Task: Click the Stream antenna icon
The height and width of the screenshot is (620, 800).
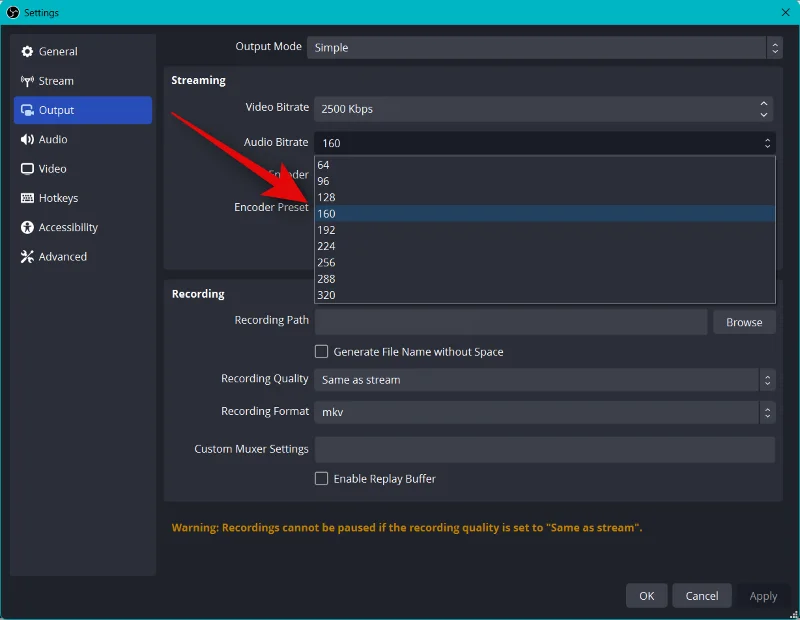Action: click(27, 81)
